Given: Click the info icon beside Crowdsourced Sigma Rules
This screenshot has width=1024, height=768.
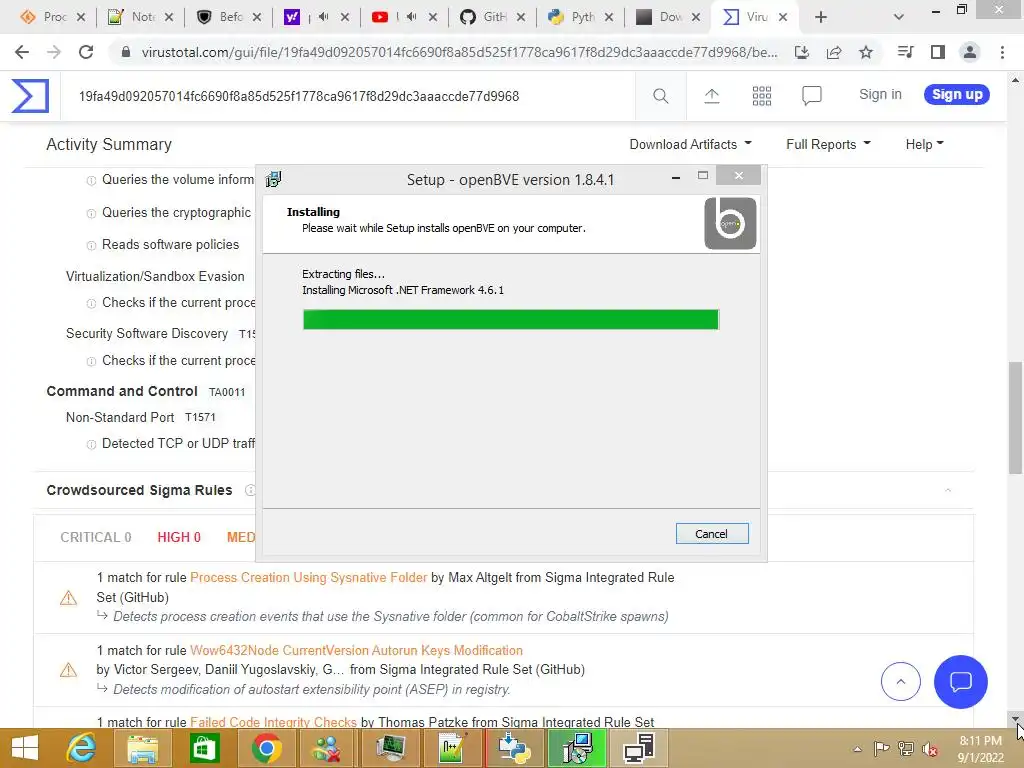Looking at the screenshot, I should (x=249, y=490).
